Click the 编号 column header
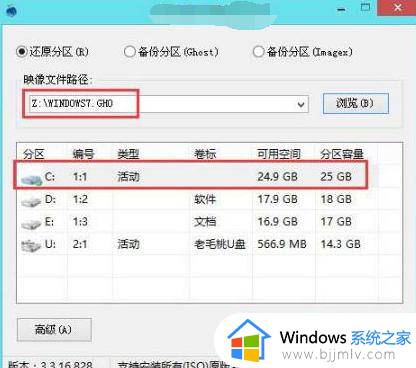416x368 pixels. 83,154
